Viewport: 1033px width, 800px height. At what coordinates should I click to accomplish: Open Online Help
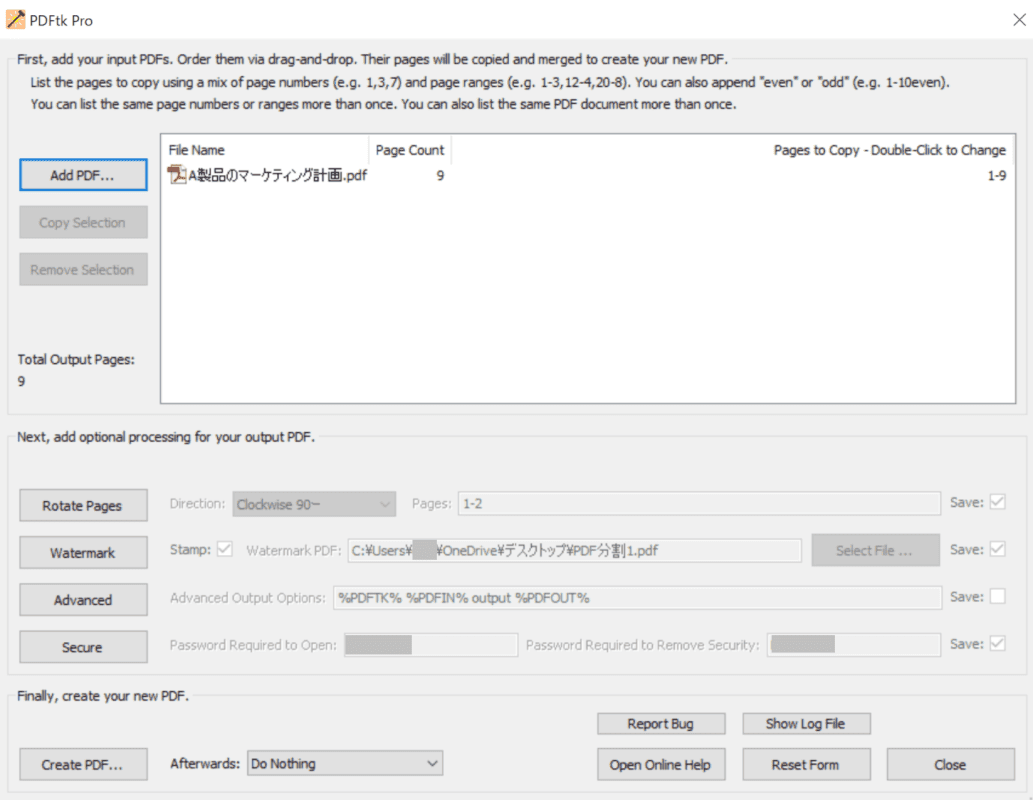pos(661,764)
